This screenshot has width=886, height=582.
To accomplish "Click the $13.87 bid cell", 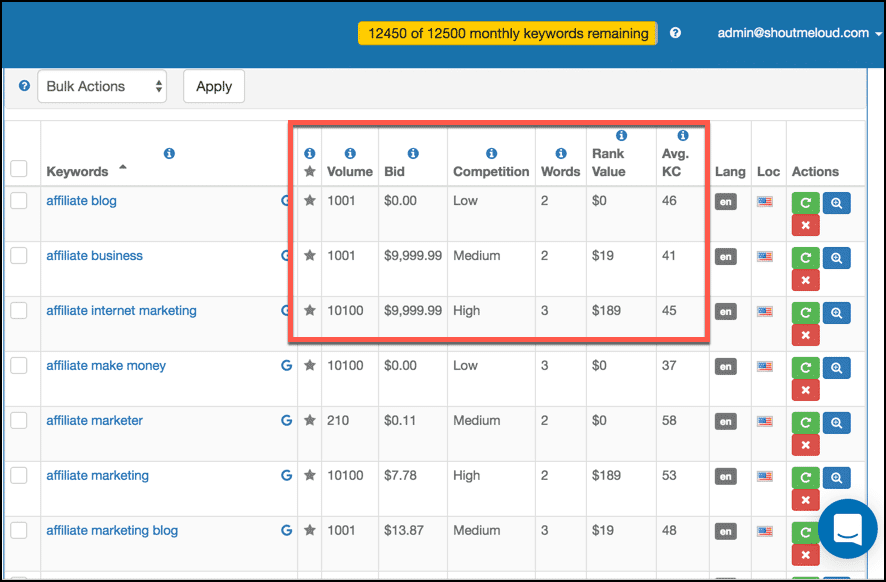I will [403, 530].
